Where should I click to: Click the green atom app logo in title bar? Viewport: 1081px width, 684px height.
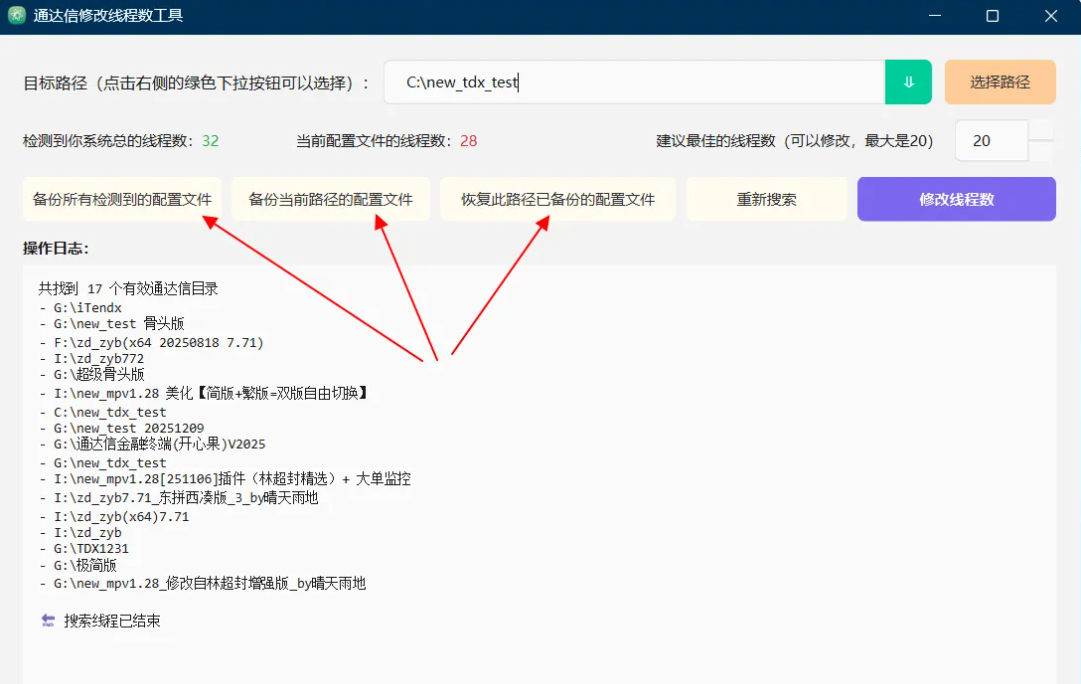pos(14,16)
